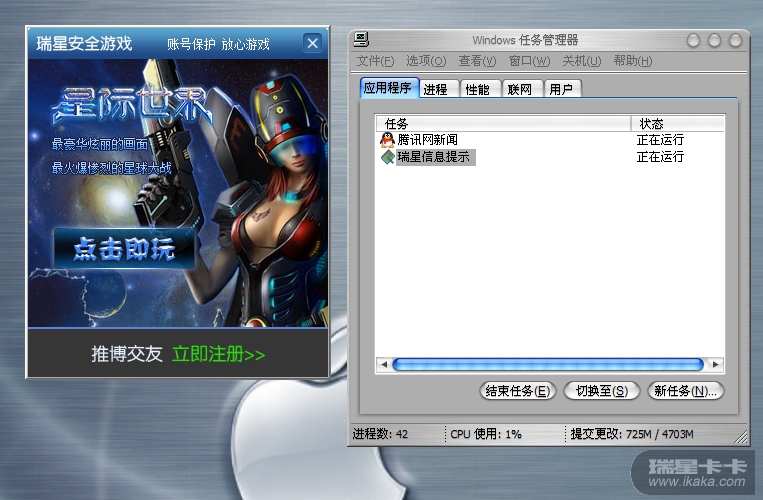Screen dimensions: 763x500
Task: Open the 文件(F) menu
Action: [x=375, y=61]
